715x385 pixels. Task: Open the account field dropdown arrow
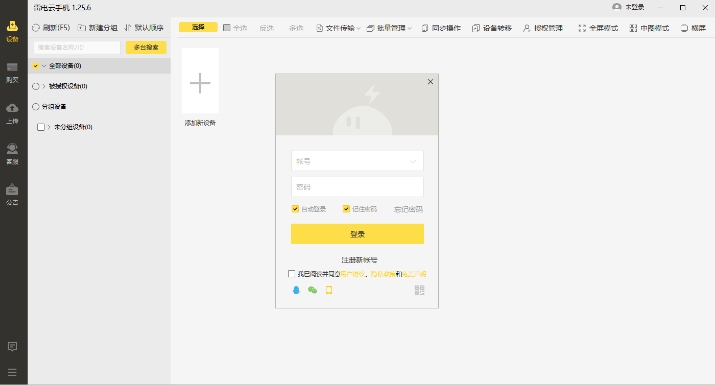coord(413,161)
